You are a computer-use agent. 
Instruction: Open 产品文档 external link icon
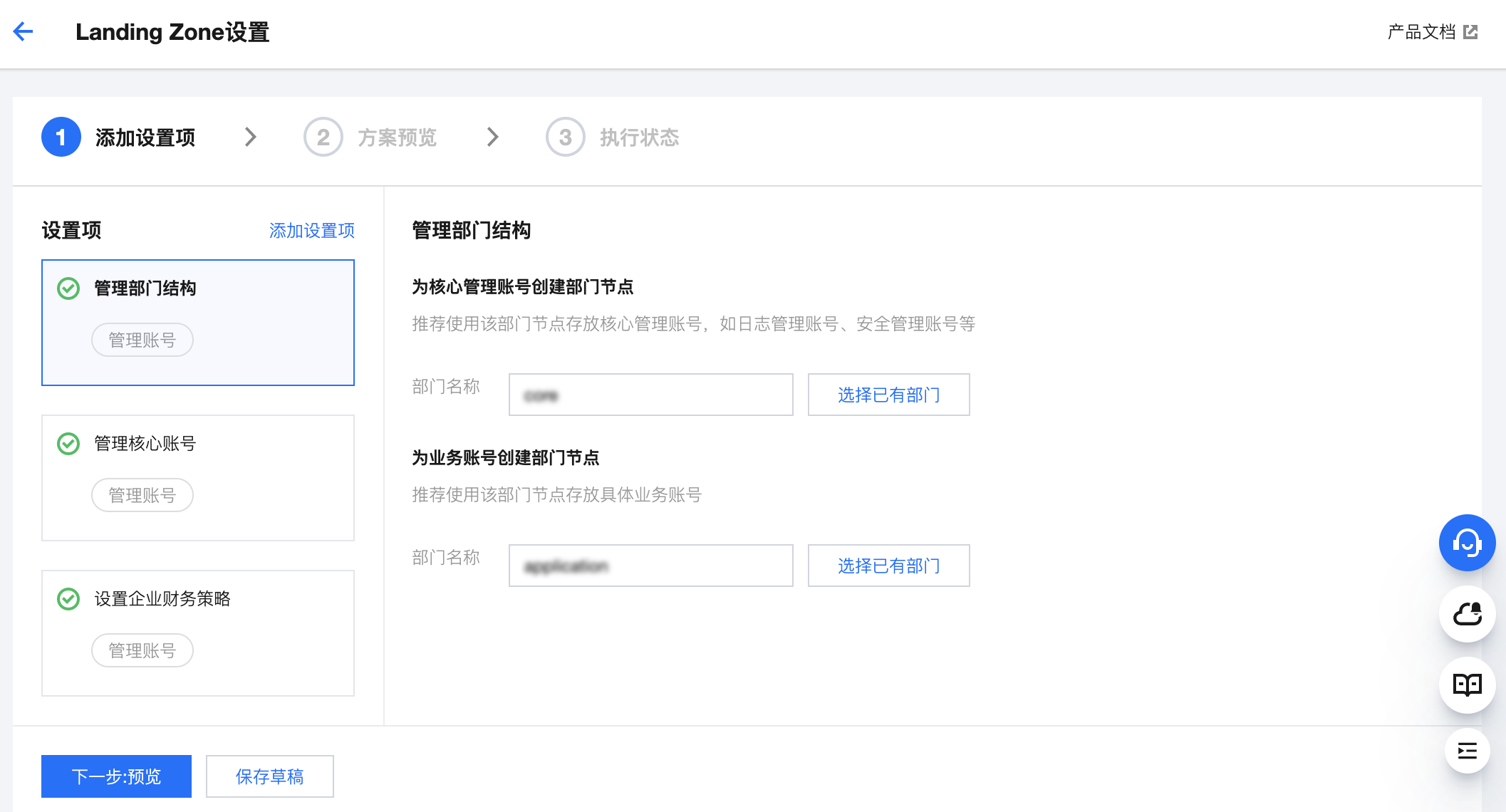coord(1470,32)
